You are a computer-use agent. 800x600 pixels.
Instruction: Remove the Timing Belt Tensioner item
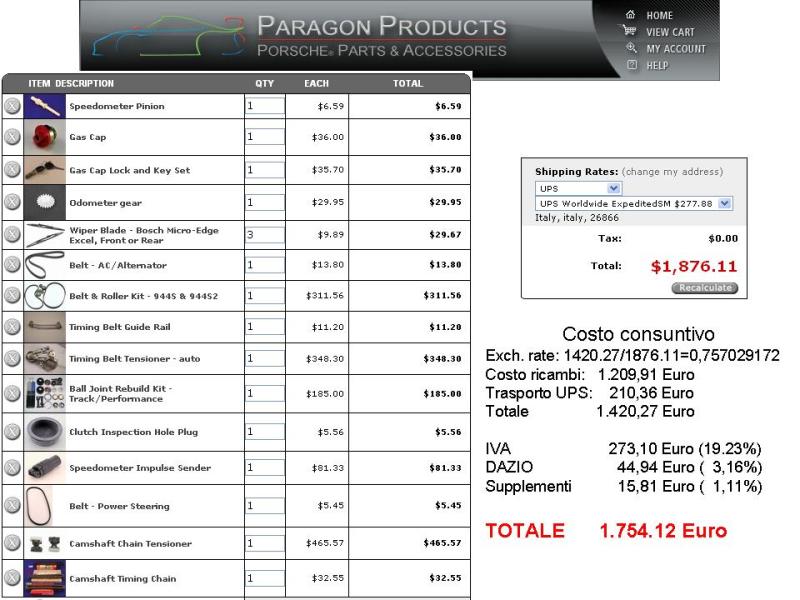[x=12, y=359]
